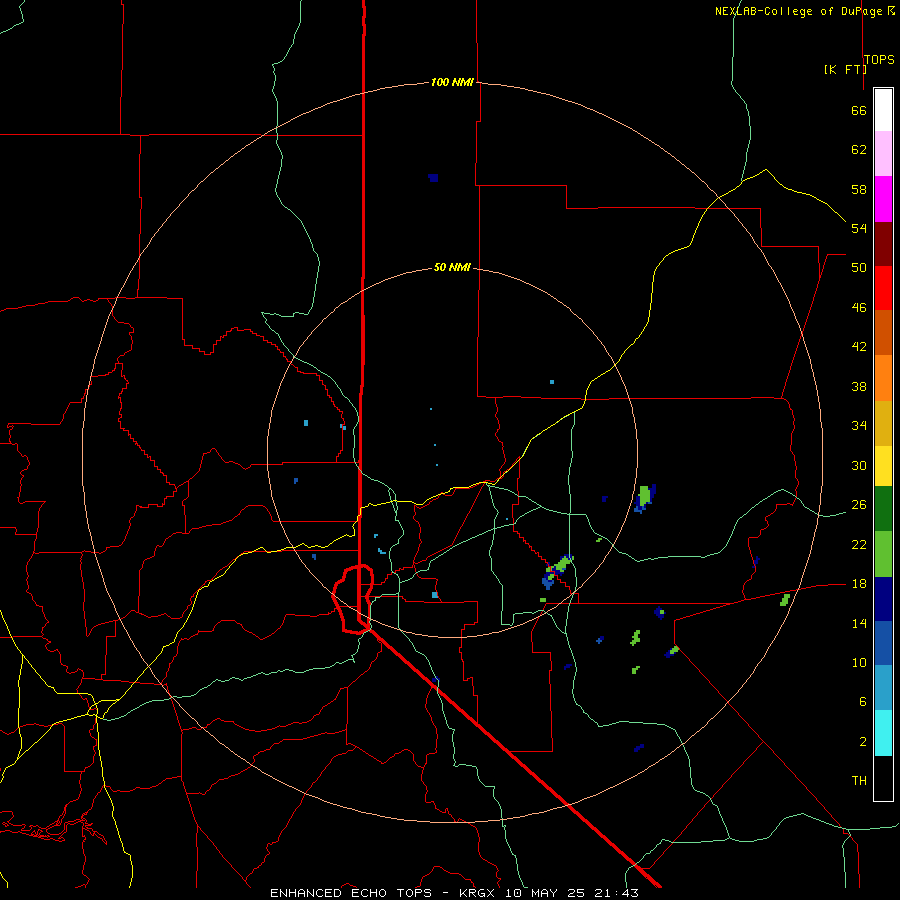This screenshot has height=900, width=900.
Task: Select the medium blue legend swatch
Action: click(883, 643)
